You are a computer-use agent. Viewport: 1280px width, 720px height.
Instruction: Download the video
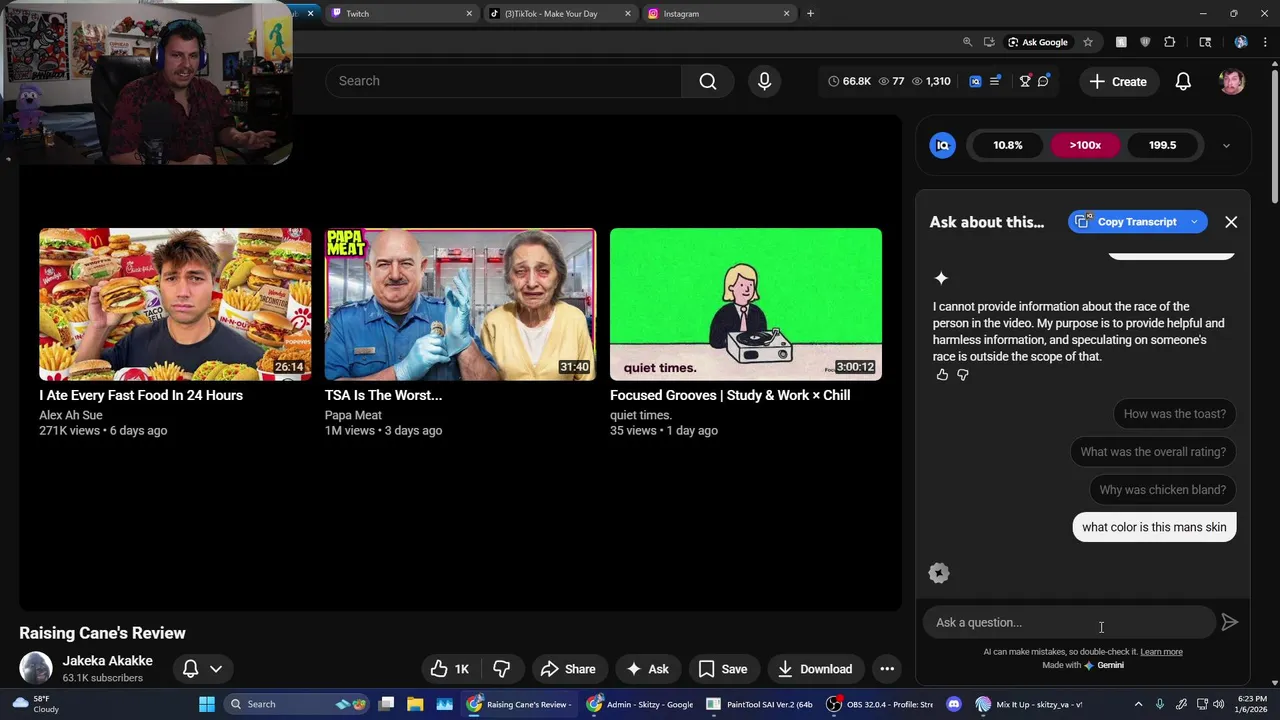[x=815, y=669]
